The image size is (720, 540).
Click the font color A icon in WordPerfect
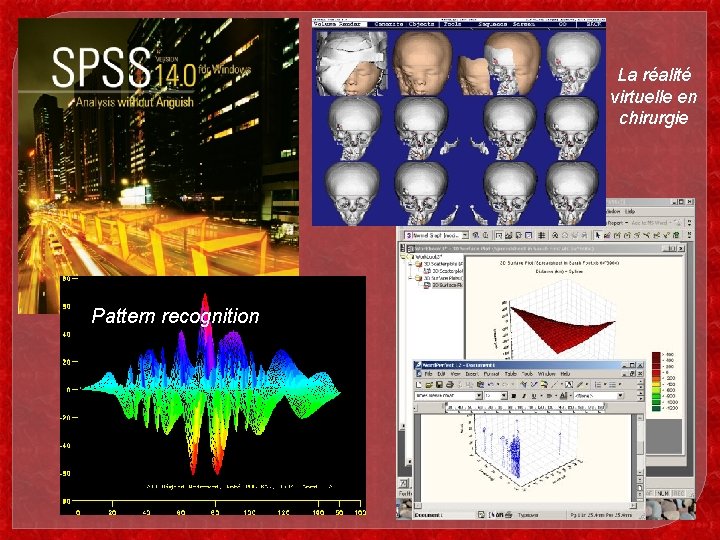point(563,396)
